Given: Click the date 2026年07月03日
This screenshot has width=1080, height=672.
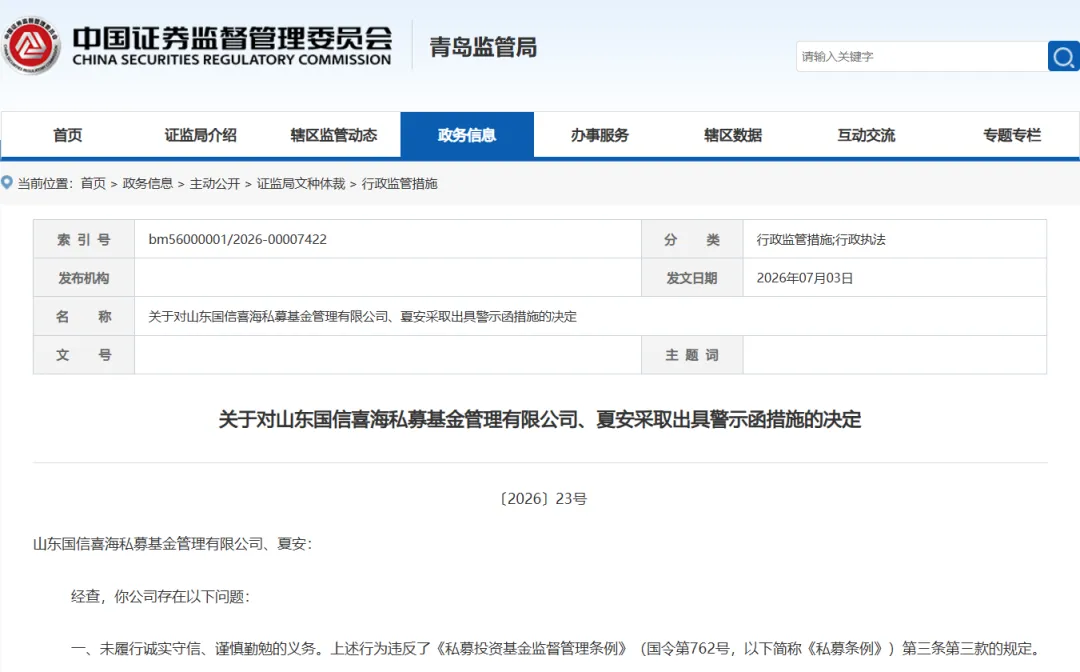Looking at the screenshot, I should pos(804,278).
